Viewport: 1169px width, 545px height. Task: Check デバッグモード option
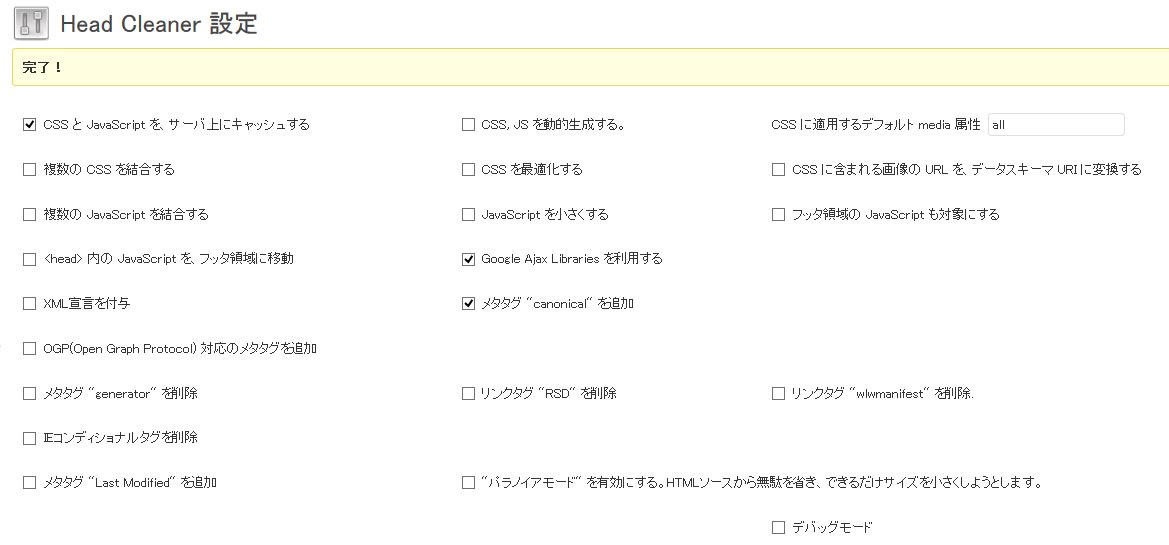(778, 528)
